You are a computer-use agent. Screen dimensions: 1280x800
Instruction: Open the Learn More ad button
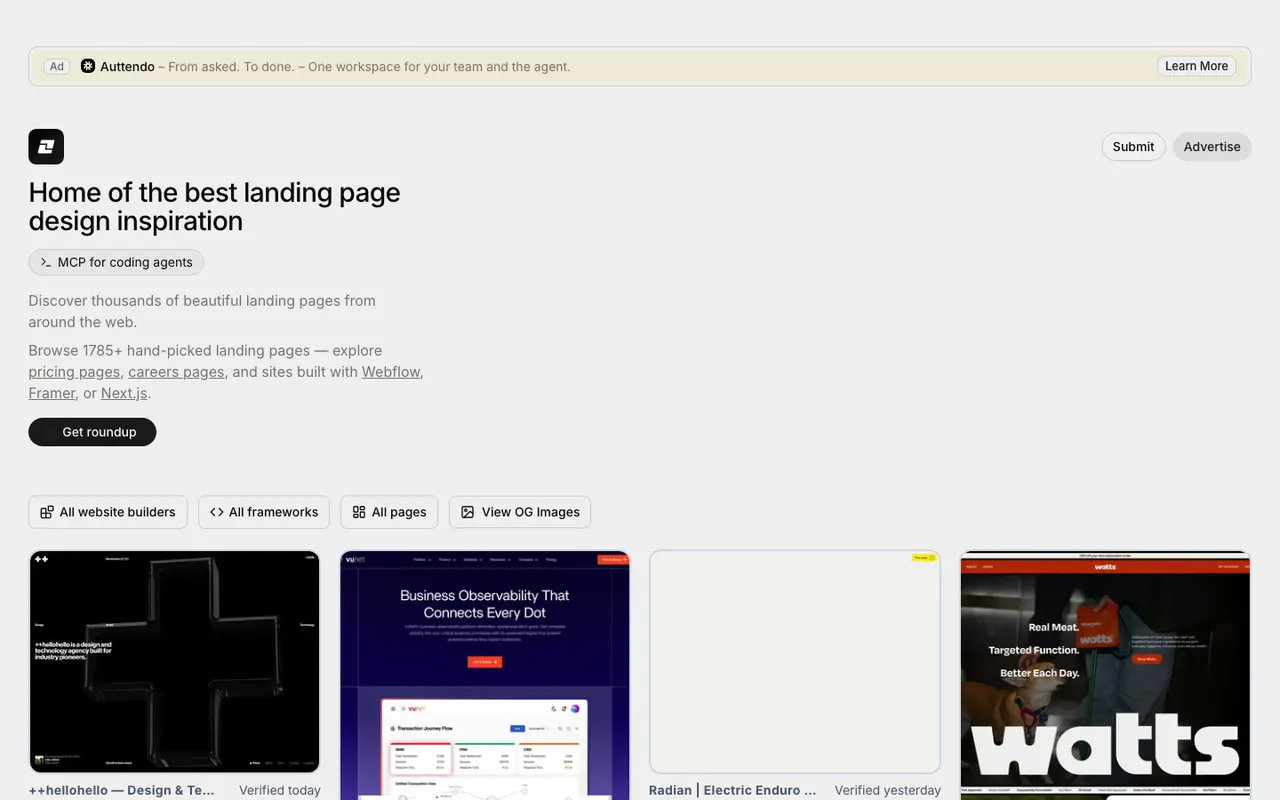point(1196,66)
